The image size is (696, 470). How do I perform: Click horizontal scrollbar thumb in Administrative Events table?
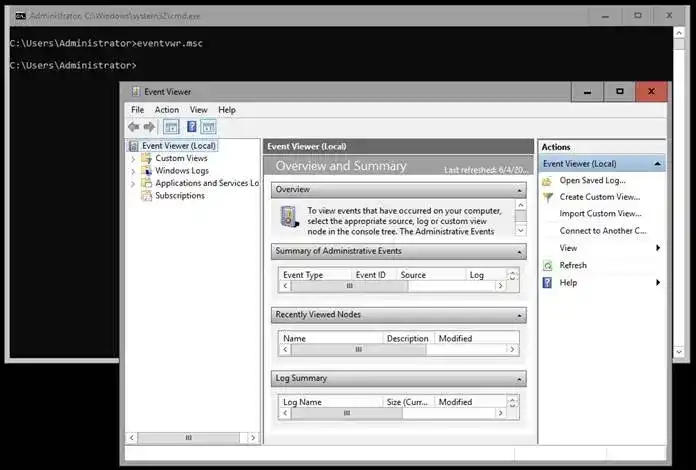pos(349,286)
